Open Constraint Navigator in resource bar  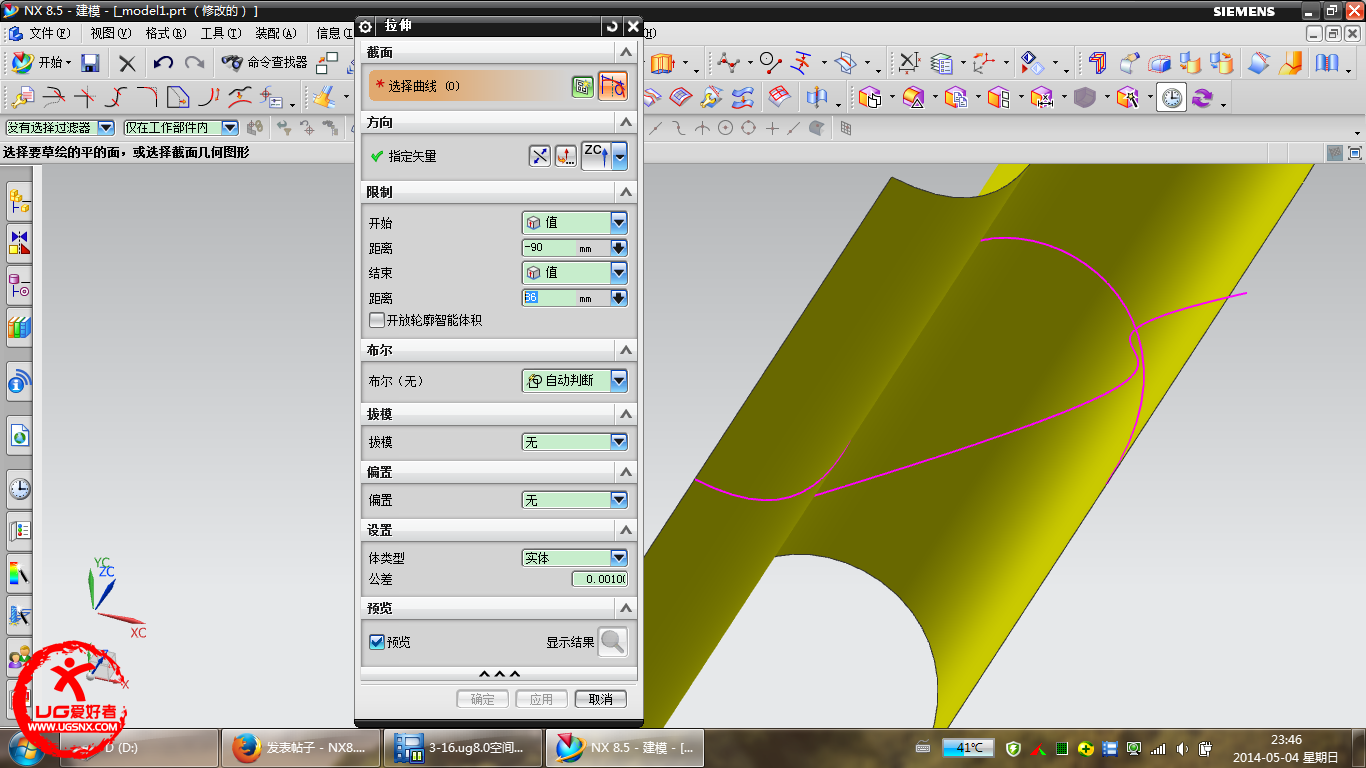coord(19,242)
